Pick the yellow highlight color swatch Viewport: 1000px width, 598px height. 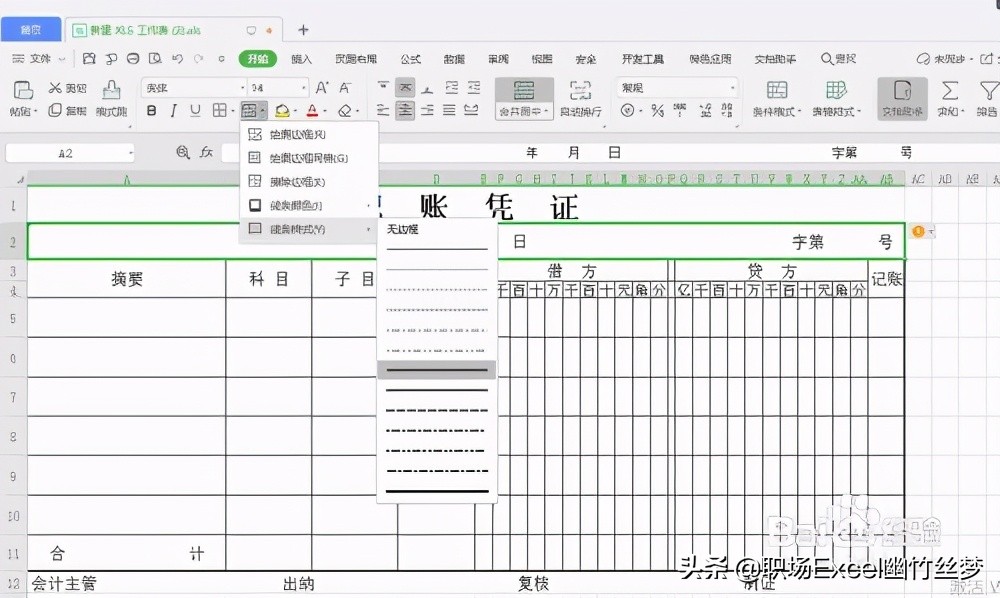pyautogui.click(x=283, y=117)
